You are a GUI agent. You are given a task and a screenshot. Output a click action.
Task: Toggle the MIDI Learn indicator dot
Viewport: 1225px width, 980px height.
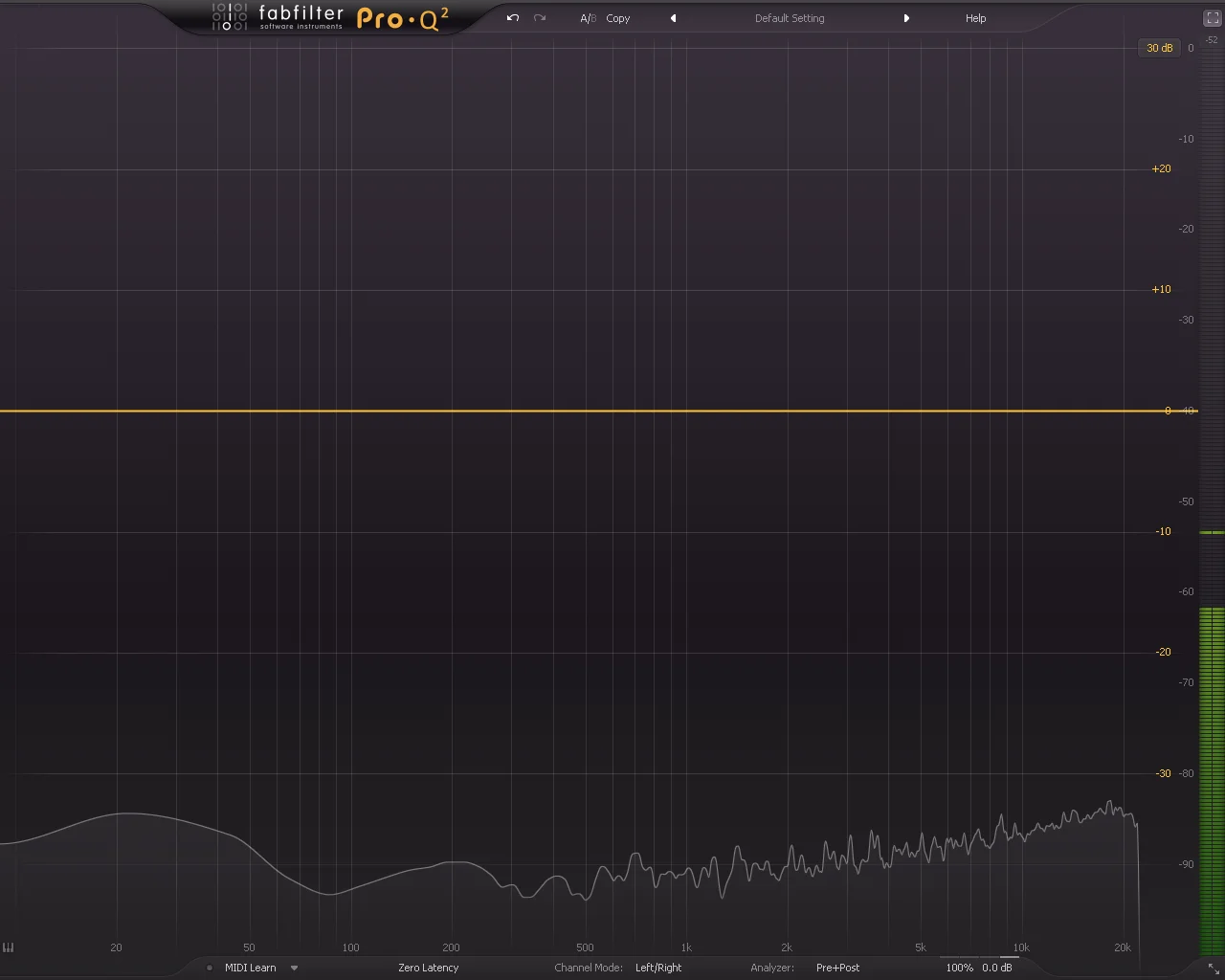(x=210, y=968)
